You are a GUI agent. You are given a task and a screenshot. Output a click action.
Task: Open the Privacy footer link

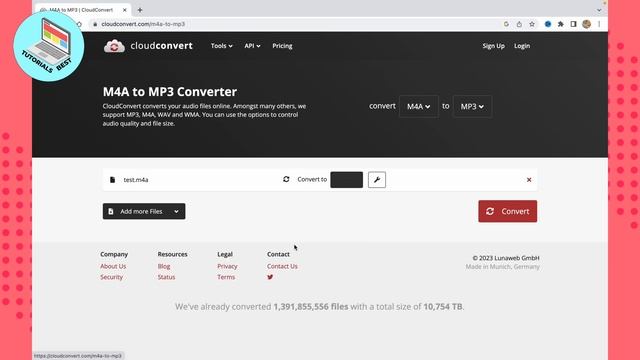pyautogui.click(x=227, y=266)
